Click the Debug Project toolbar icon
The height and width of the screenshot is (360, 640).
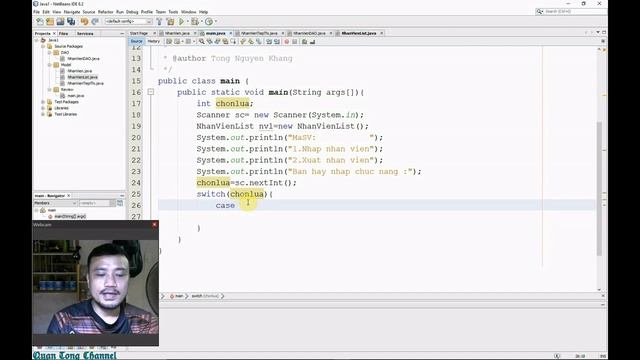point(194,22)
